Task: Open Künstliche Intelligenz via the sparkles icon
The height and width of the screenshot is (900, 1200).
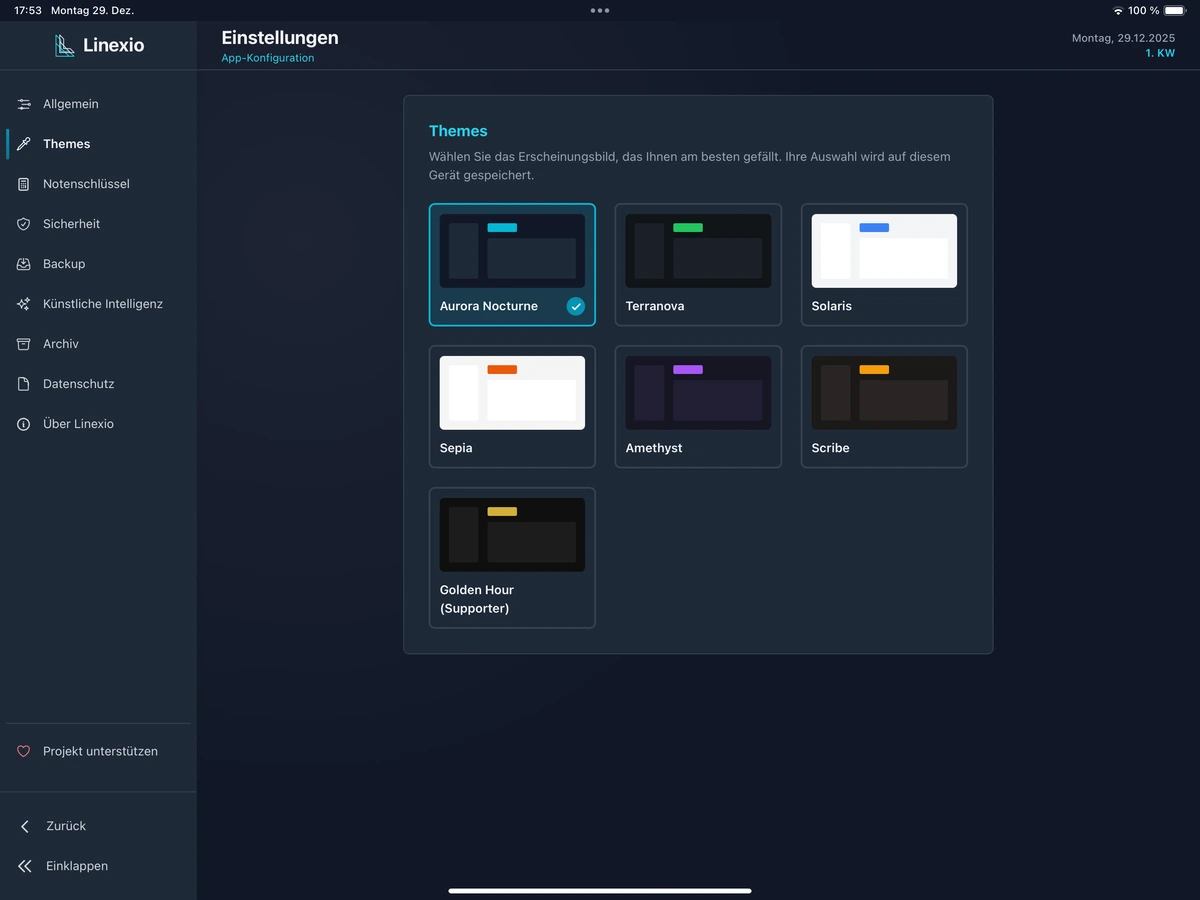Action: coord(22,304)
